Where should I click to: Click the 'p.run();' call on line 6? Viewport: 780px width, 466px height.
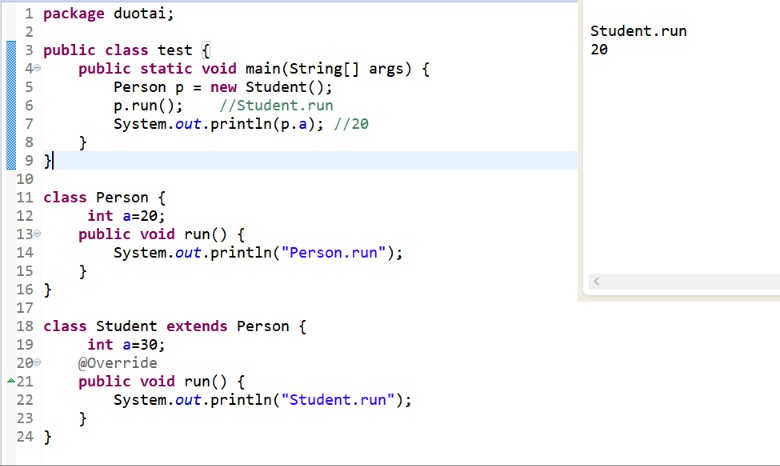[x=148, y=105]
